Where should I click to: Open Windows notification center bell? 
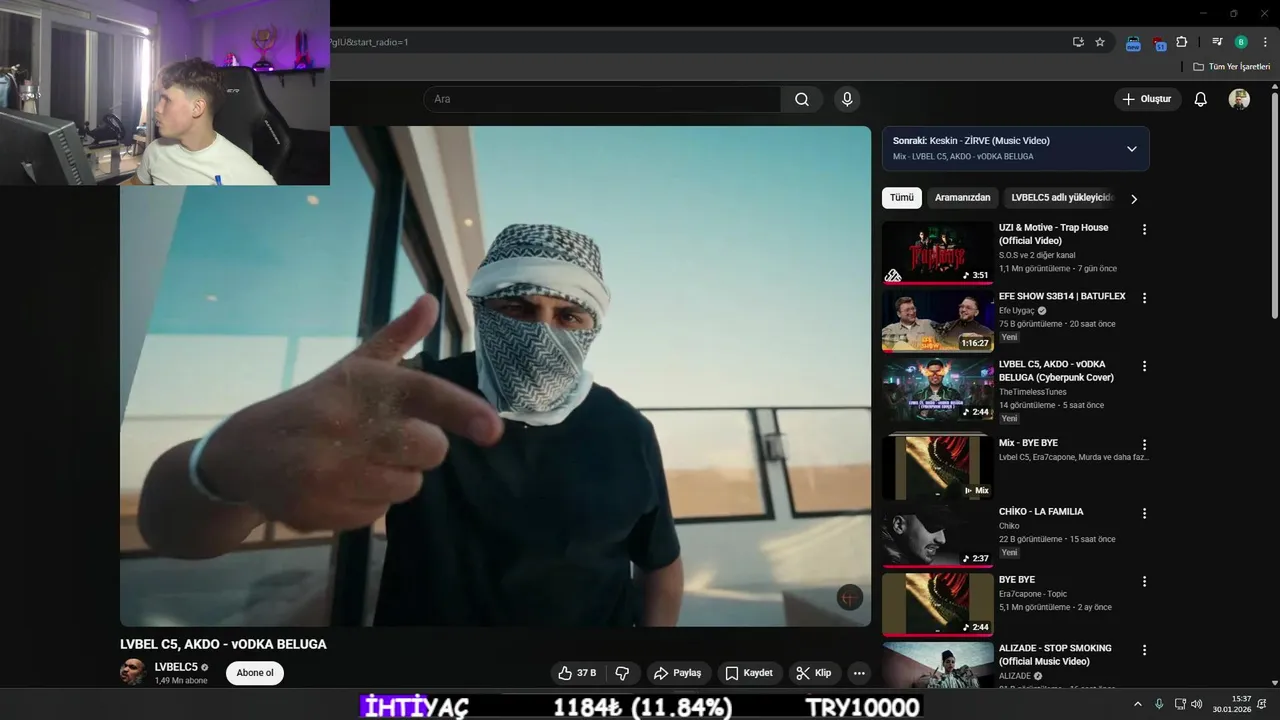(x=1262, y=704)
